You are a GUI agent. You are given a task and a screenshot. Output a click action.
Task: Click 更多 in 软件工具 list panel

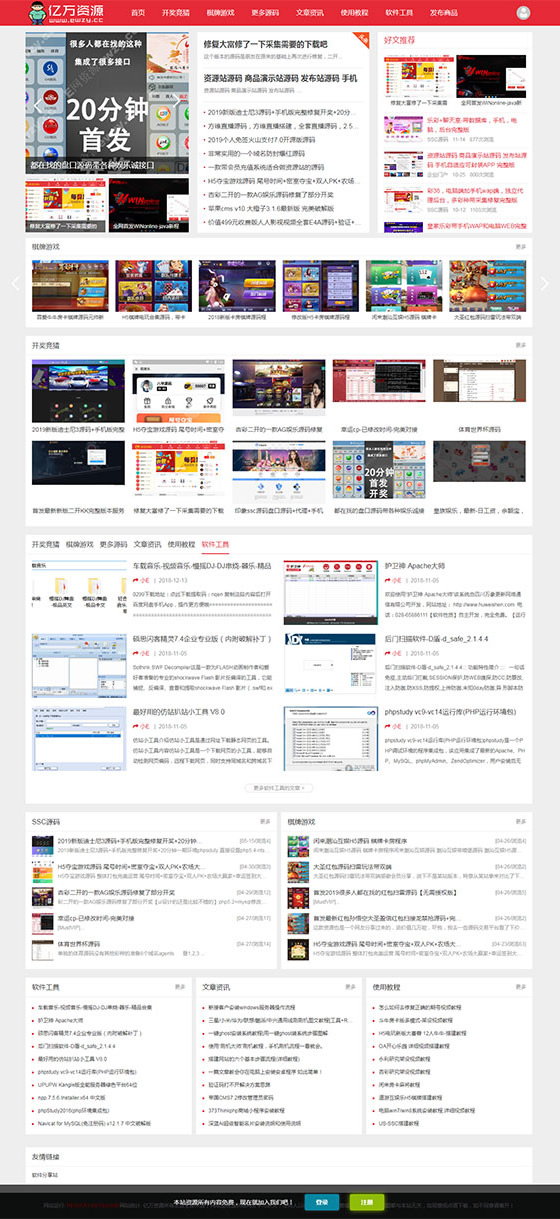[181, 986]
